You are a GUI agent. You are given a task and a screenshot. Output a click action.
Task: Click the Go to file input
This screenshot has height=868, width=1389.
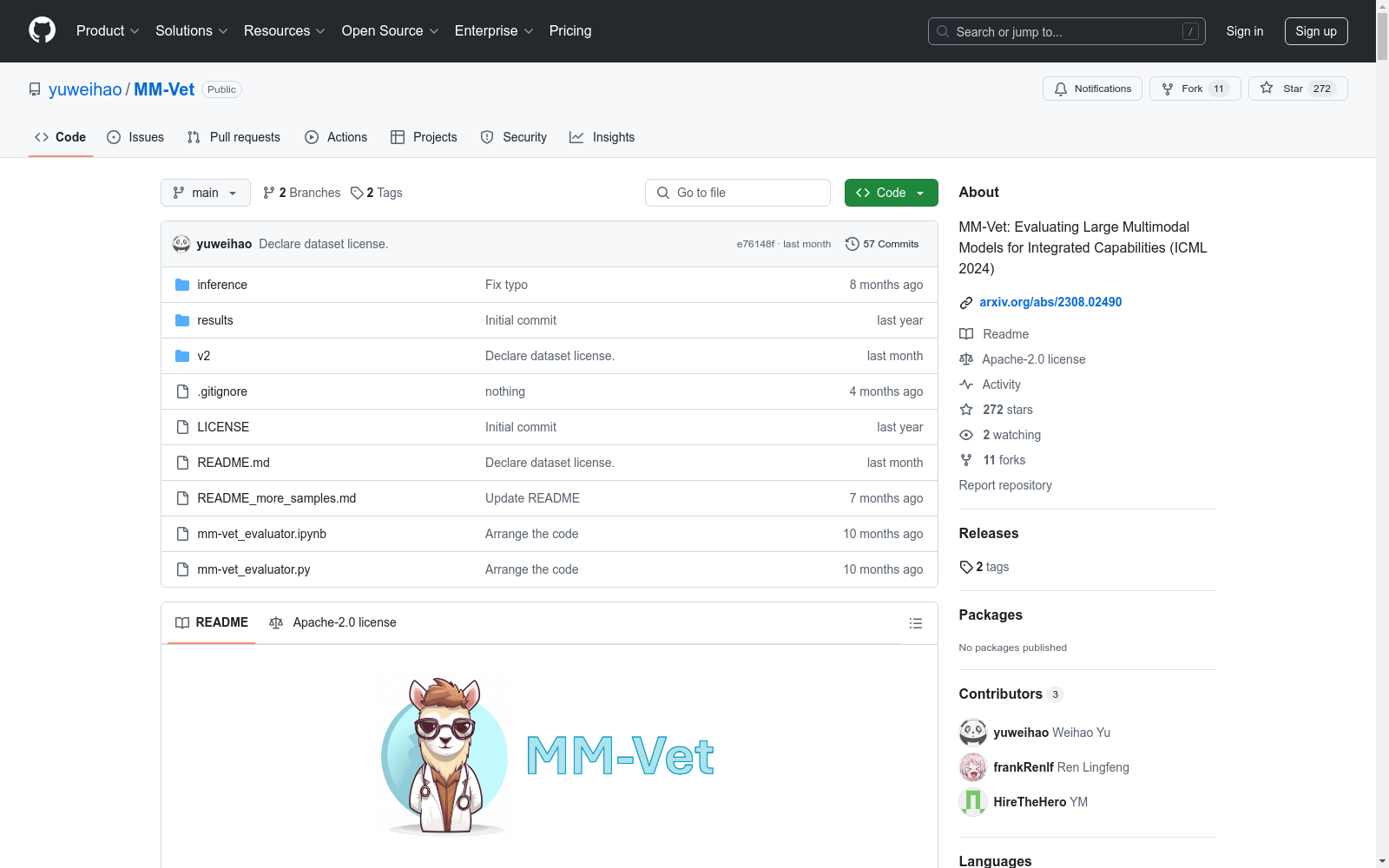point(738,193)
